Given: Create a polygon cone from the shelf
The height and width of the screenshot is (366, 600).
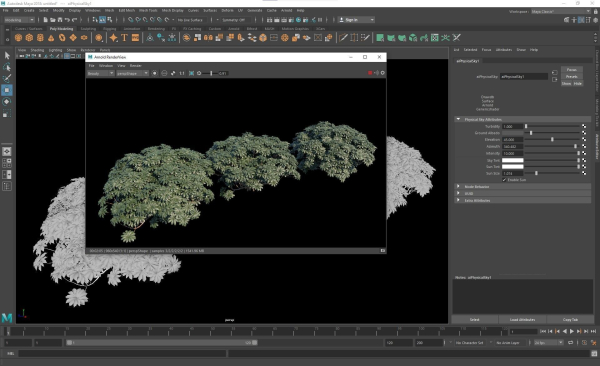Looking at the screenshot, I should [51, 38].
